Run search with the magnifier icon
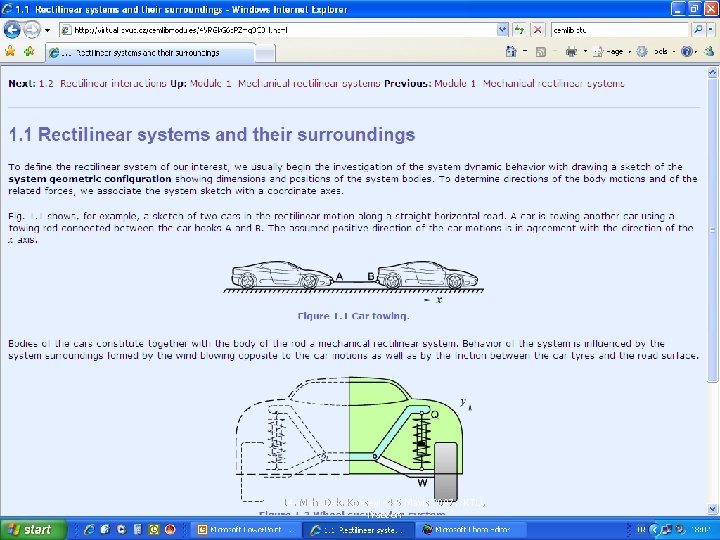 698,30
